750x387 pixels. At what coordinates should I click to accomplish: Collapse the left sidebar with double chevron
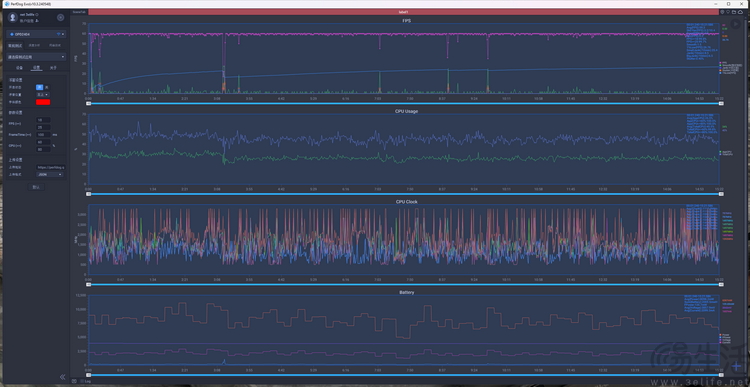coord(62,377)
